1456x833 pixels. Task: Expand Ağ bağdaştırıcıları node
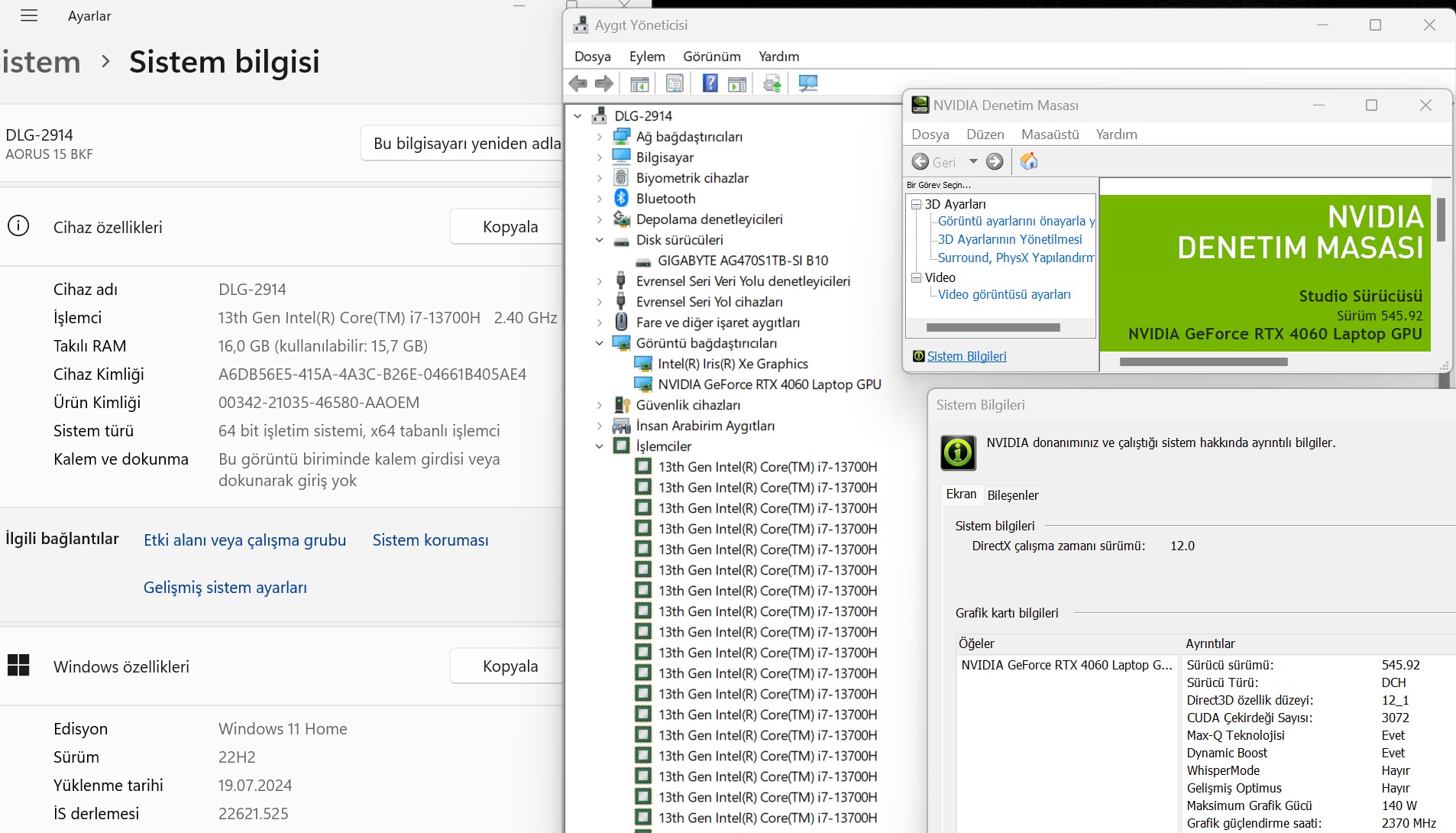[x=600, y=137]
